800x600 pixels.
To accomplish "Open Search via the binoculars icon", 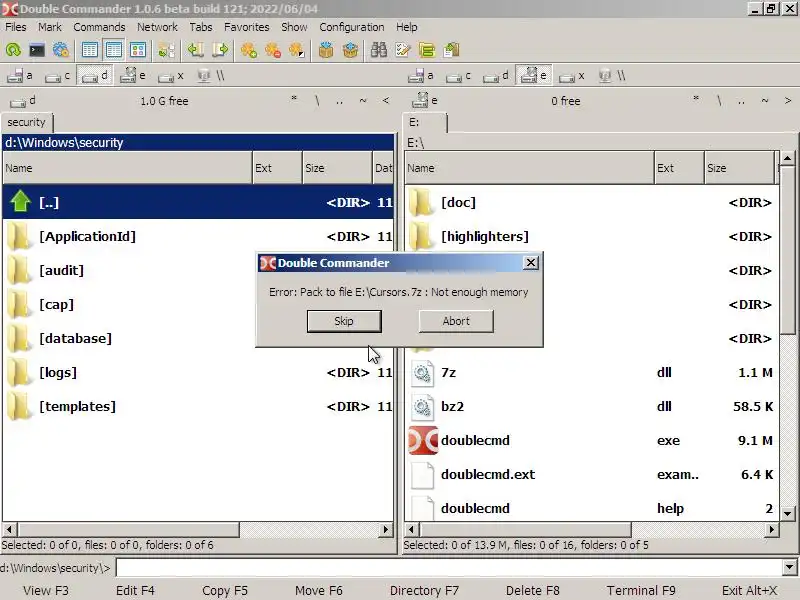I will click(379, 50).
